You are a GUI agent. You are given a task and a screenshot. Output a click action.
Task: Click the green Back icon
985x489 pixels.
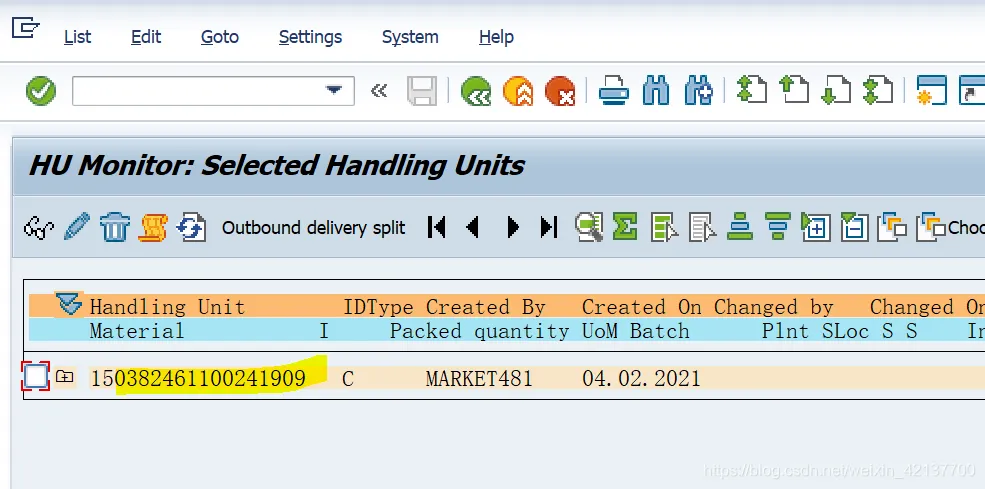tap(476, 91)
